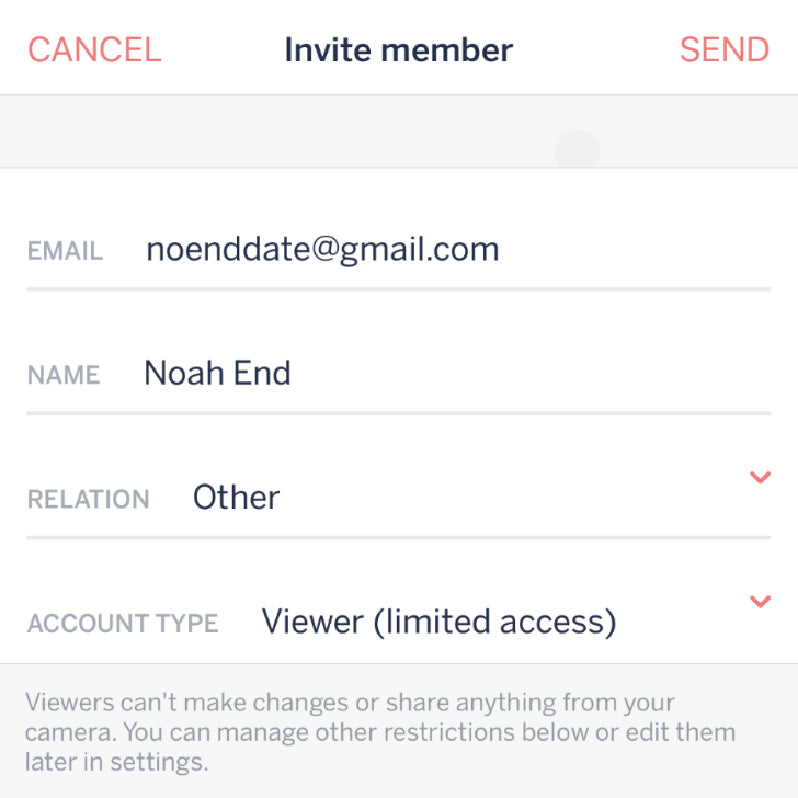Expand the Relation dropdown chevron
This screenshot has height=798, width=798.
[x=760, y=477]
